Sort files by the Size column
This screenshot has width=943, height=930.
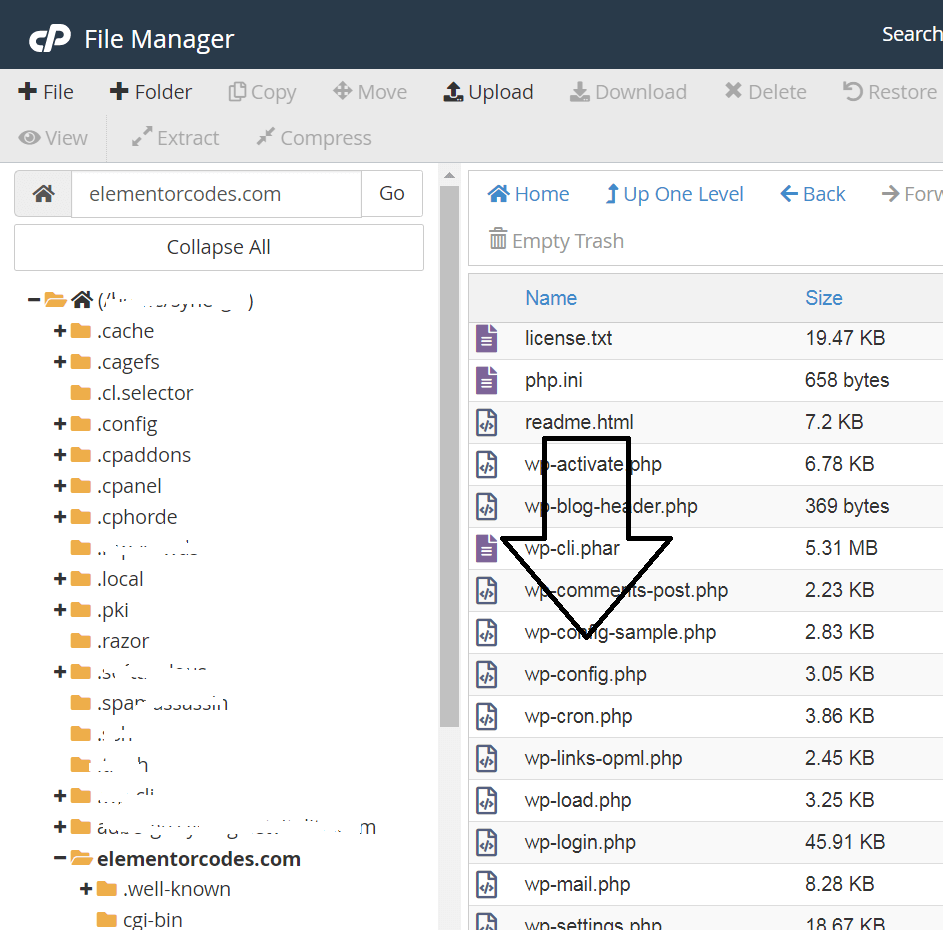click(x=824, y=298)
